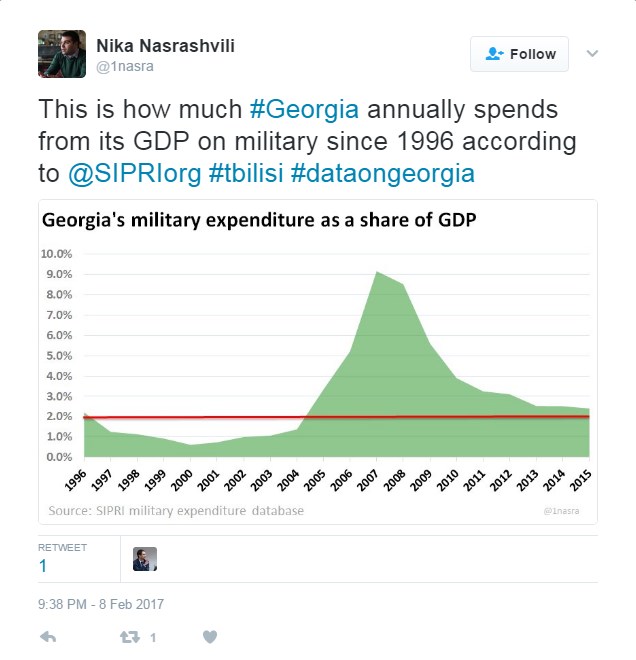
Task: Click the chart title text
Action: (258, 220)
